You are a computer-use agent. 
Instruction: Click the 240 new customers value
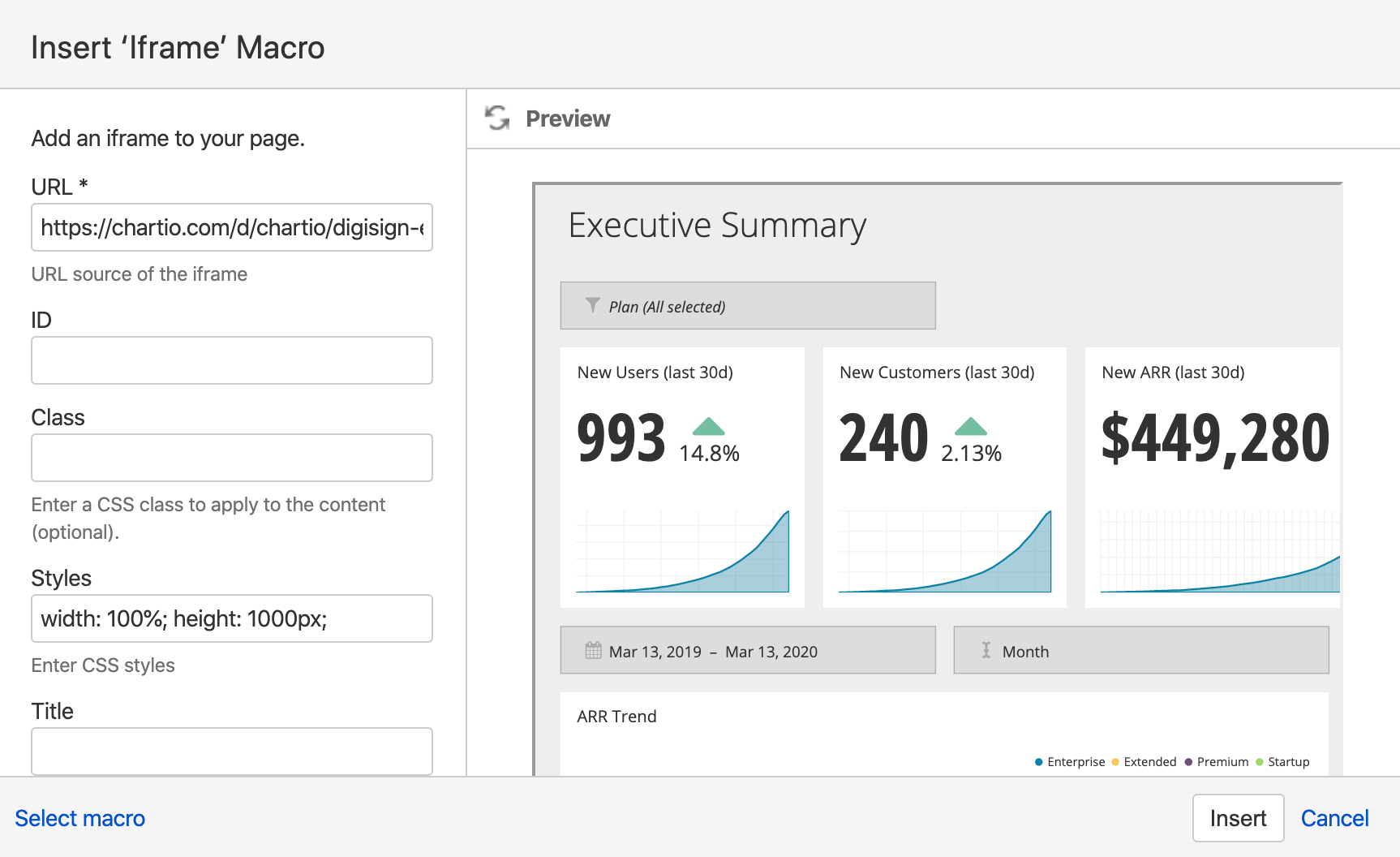pyautogui.click(x=883, y=438)
